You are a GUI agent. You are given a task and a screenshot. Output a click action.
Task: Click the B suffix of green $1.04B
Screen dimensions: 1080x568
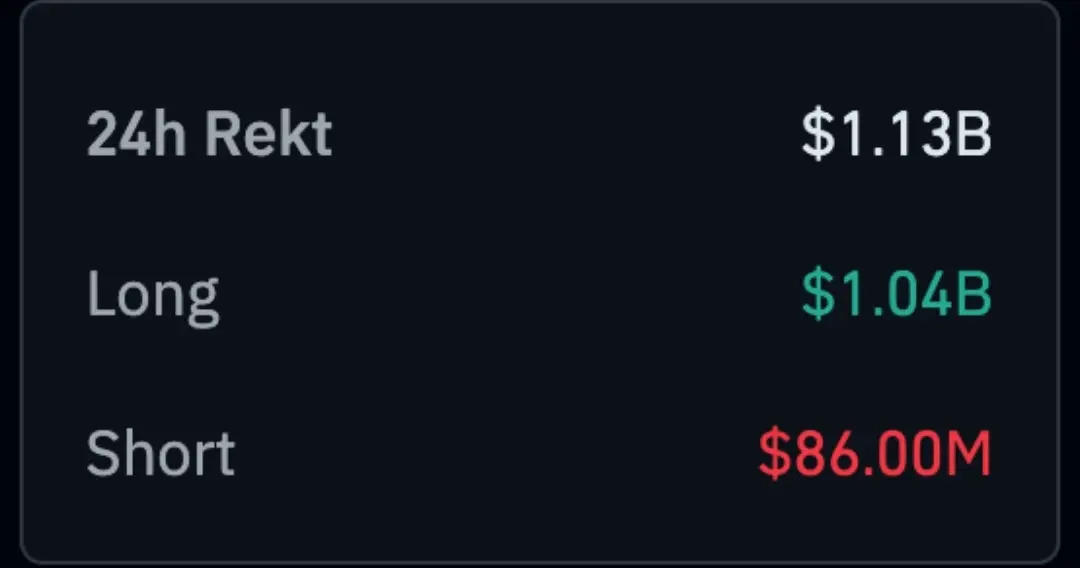coord(973,295)
